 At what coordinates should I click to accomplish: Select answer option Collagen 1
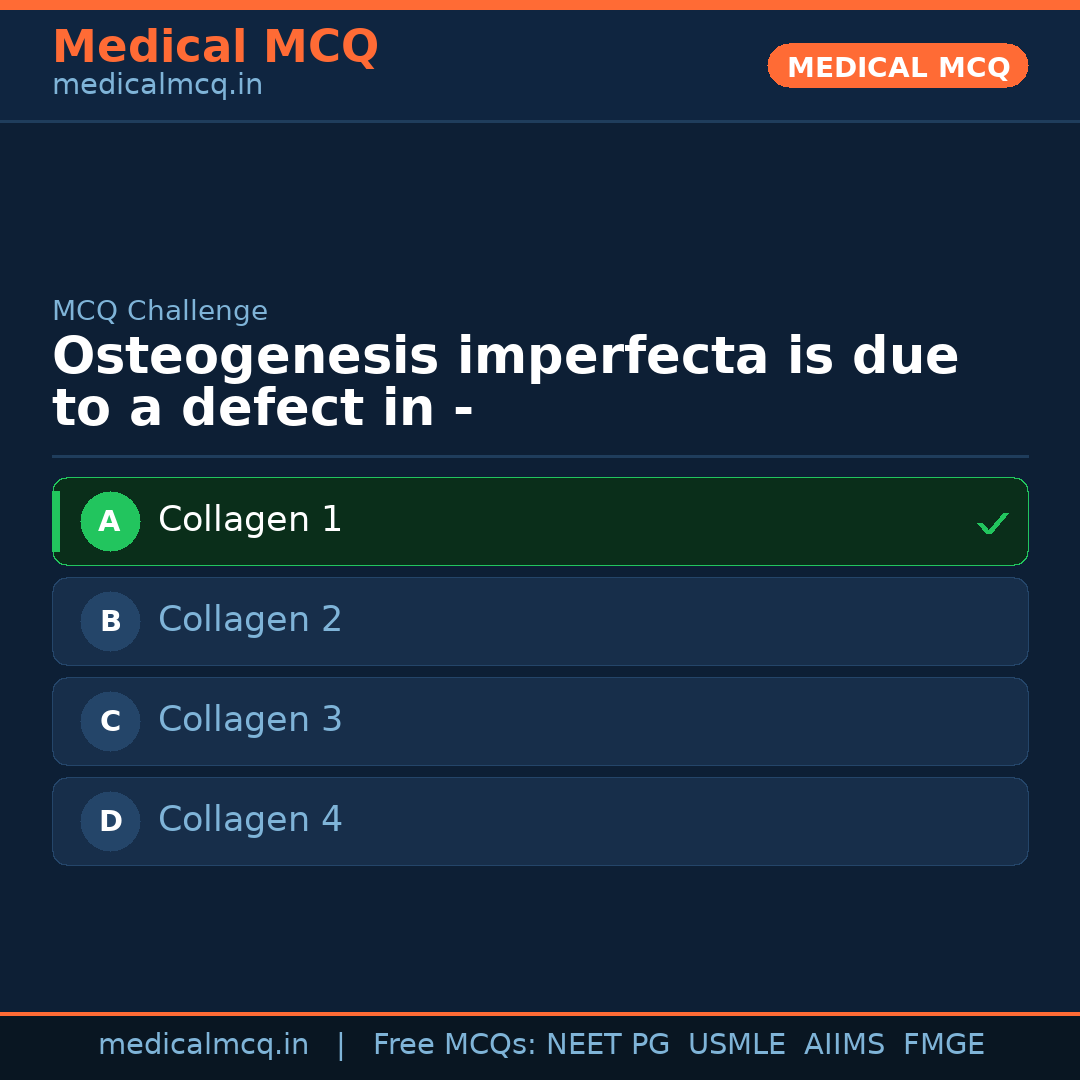tap(540, 521)
